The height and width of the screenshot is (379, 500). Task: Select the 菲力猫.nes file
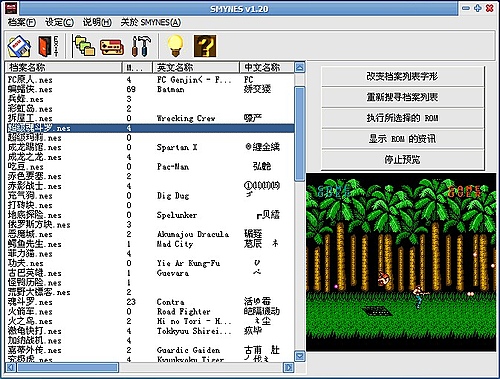tap(30, 254)
